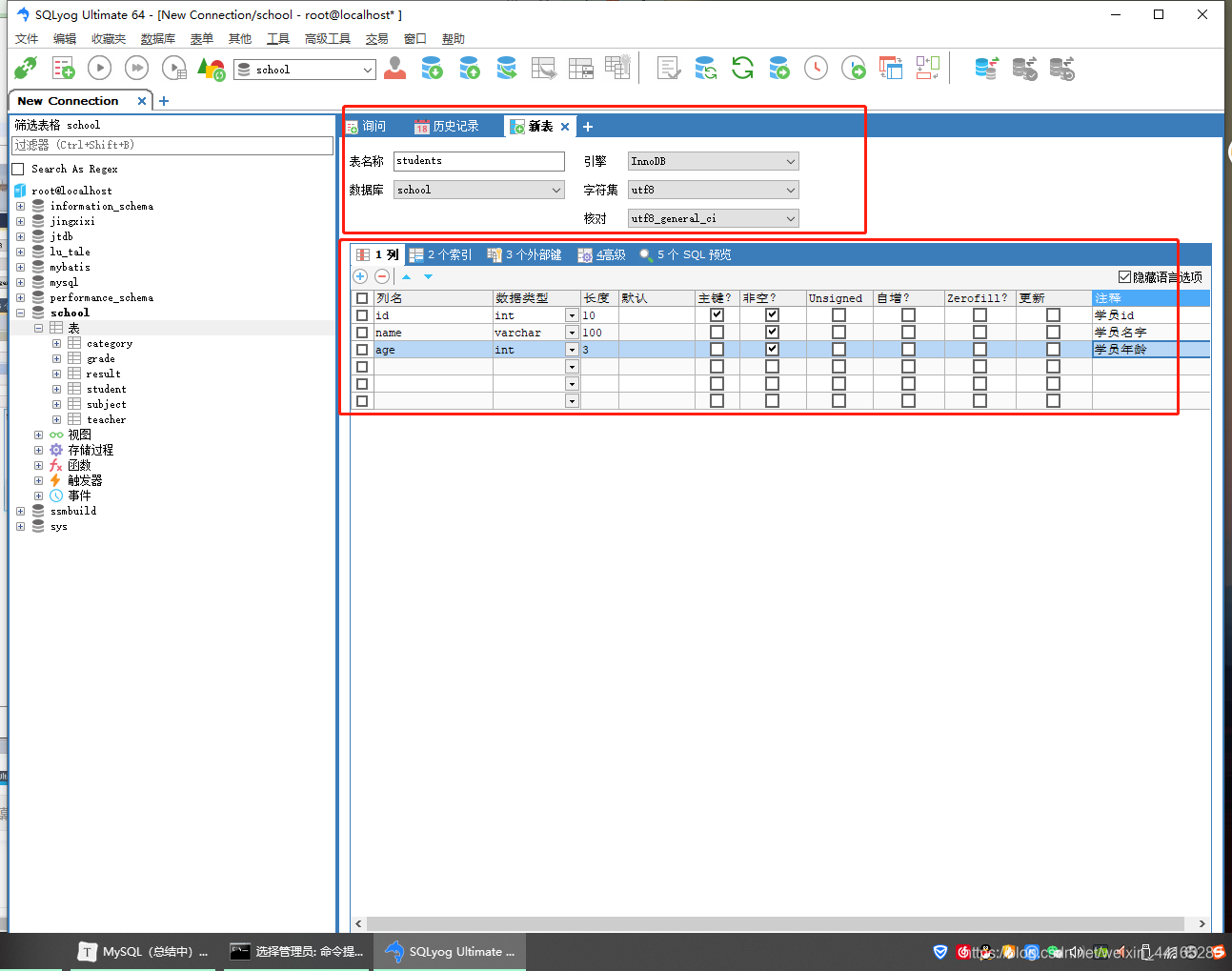The width and height of the screenshot is (1232, 971).
Task: Expand the student table node
Action: [x=56, y=389]
